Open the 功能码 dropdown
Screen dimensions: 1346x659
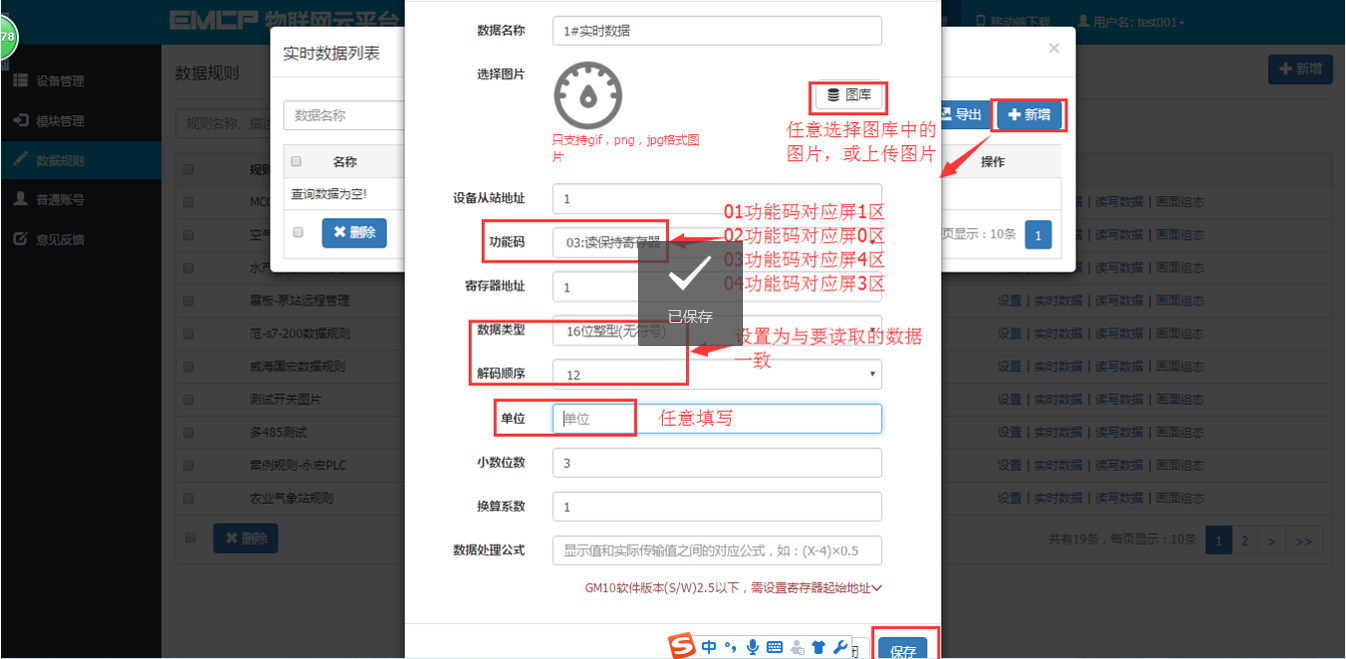(x=717, y=242)
